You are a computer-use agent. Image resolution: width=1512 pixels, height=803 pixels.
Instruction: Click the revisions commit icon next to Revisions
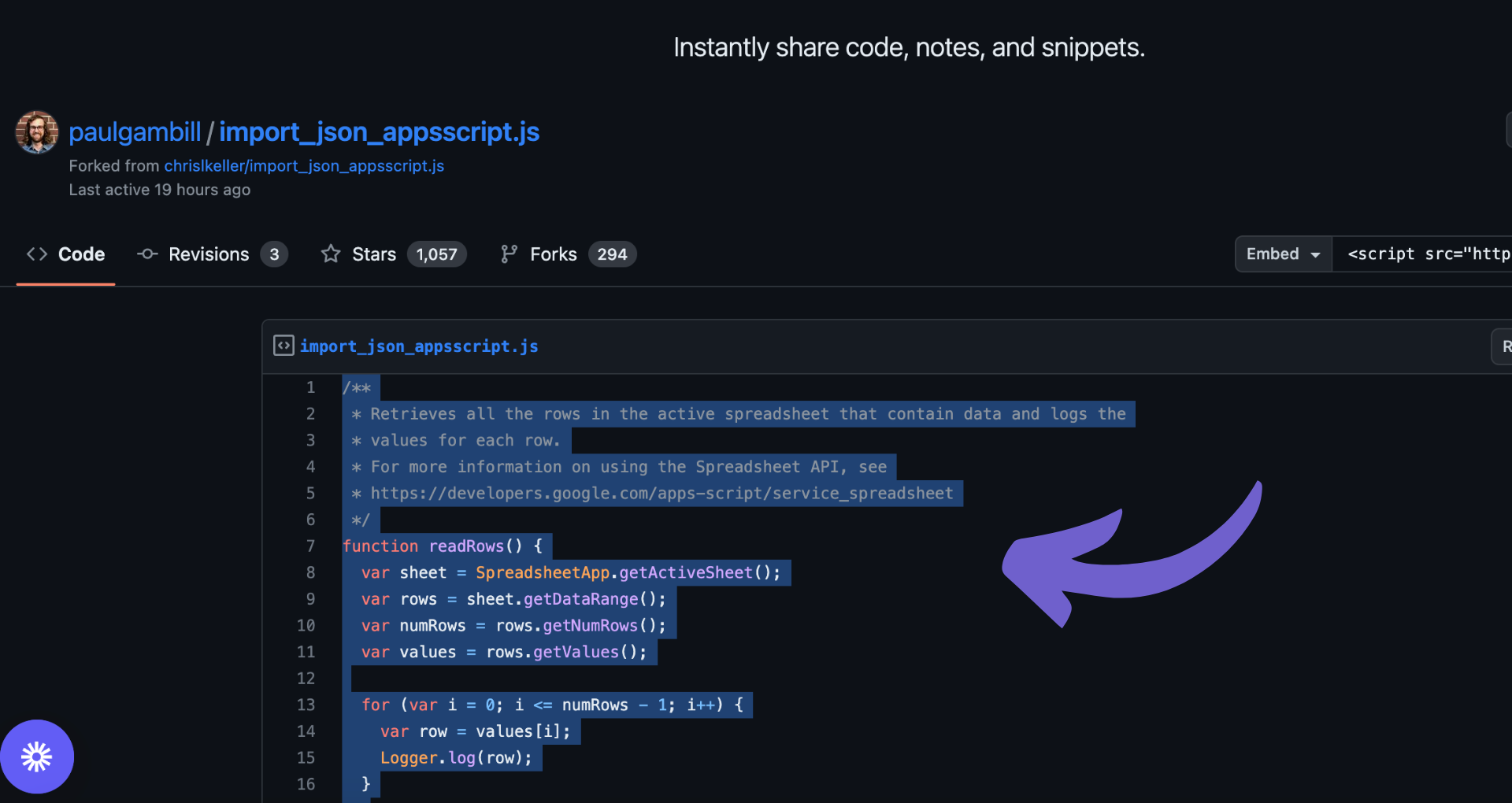pyautogui.click(x=147, y=253)
